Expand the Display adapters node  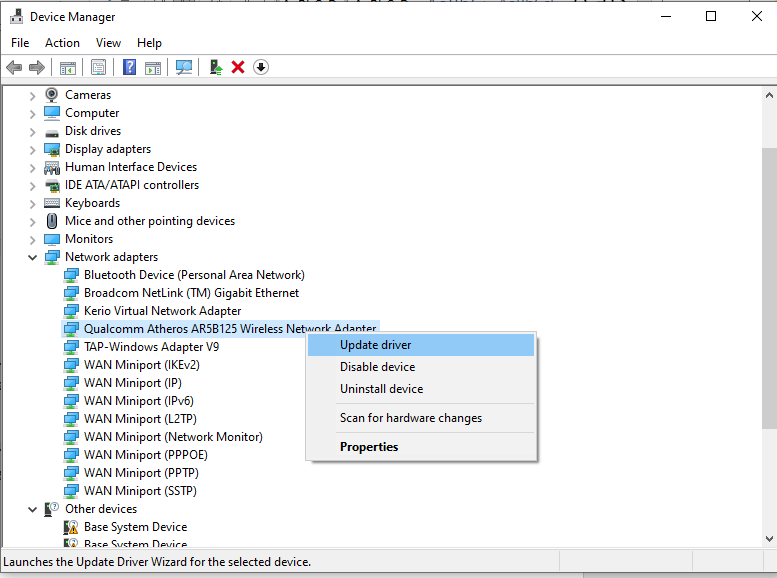click(x=32, y=150)
